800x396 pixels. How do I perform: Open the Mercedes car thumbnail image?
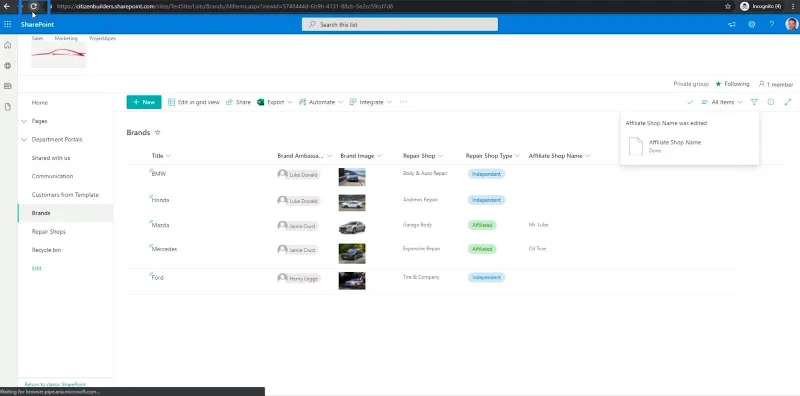tap(352, 253)
